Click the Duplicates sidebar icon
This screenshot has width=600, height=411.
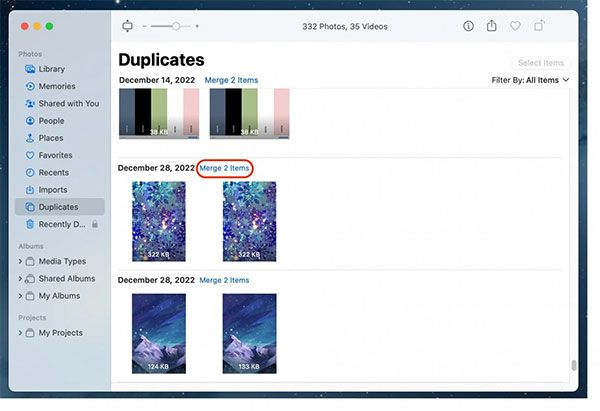coord(30,207)
